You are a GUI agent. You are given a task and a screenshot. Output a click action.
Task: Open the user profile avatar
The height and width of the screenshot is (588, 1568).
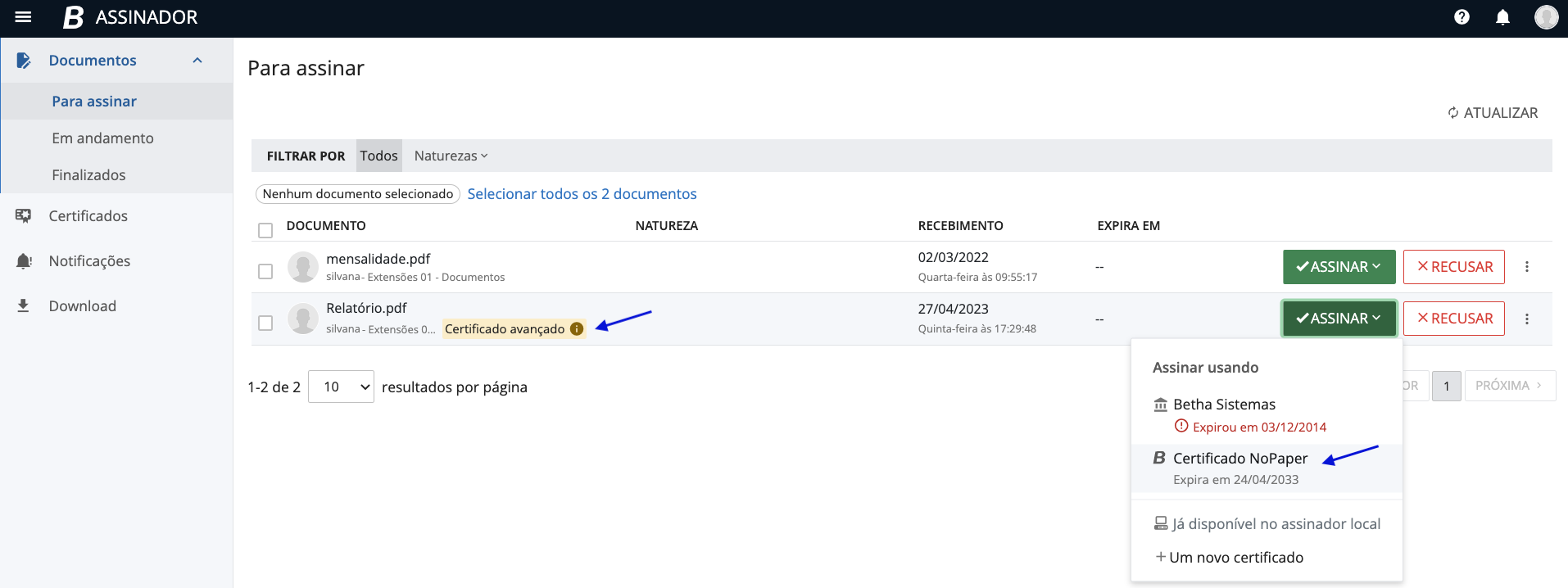click(x=1546, y=17)
